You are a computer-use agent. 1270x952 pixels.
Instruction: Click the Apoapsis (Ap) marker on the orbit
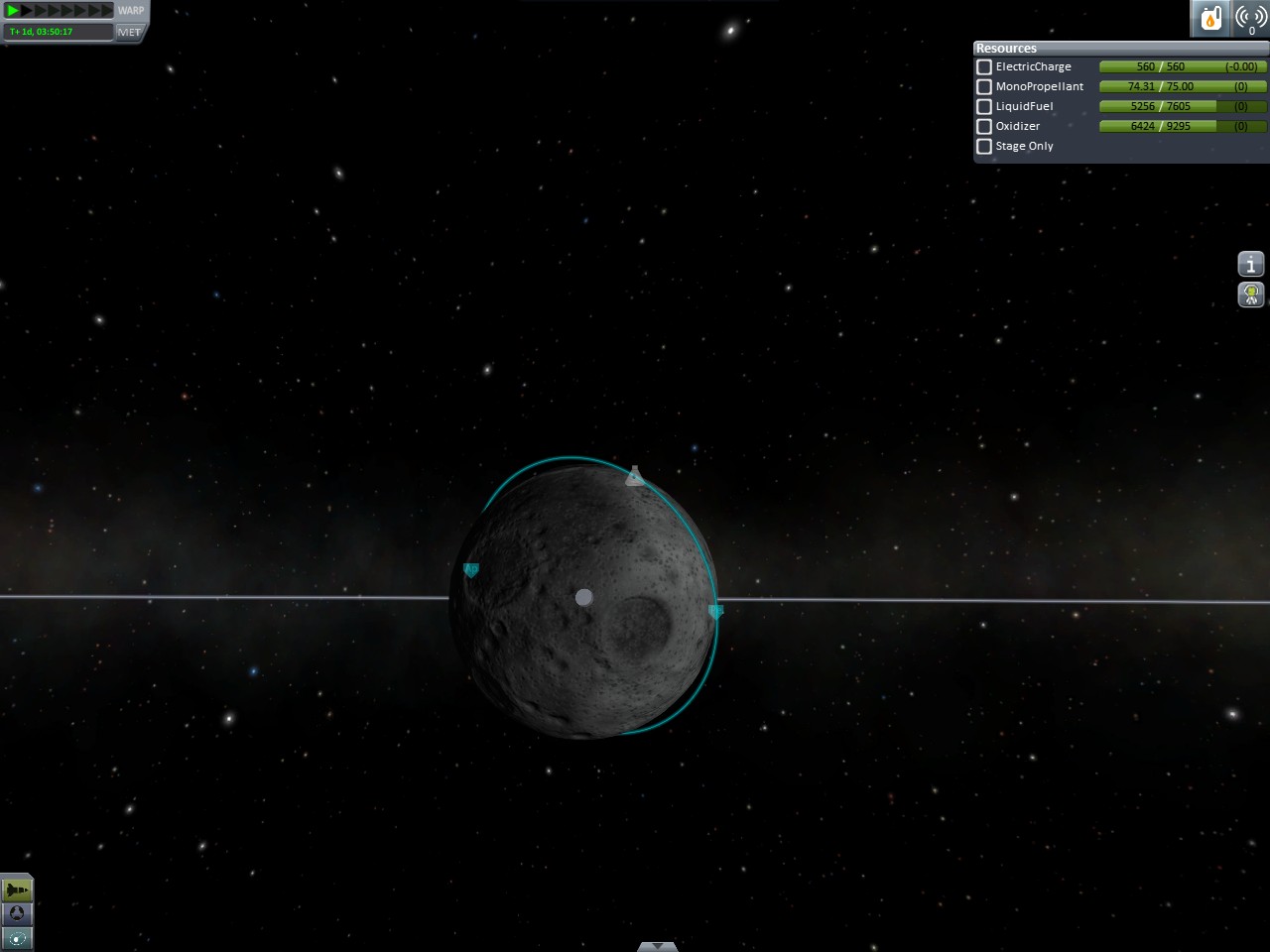(471, 569)
